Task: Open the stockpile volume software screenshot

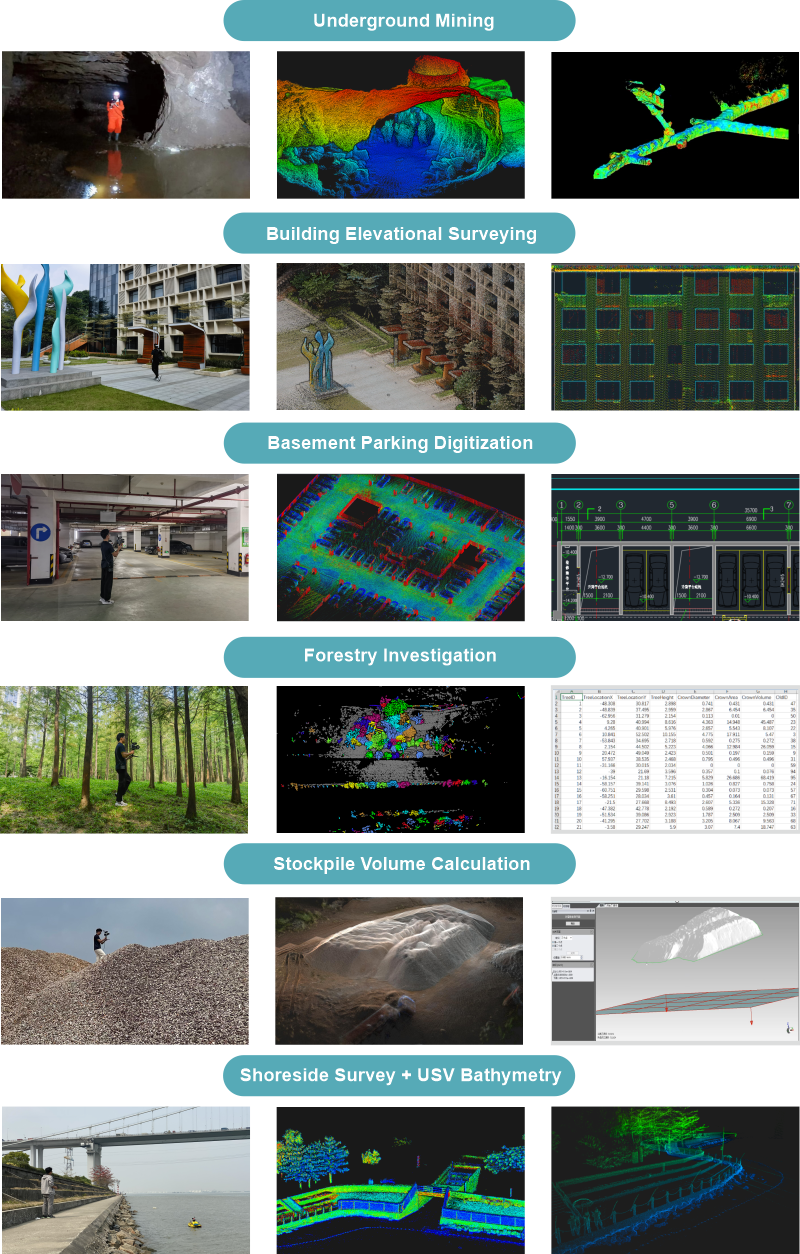Action: coord(675,971)
